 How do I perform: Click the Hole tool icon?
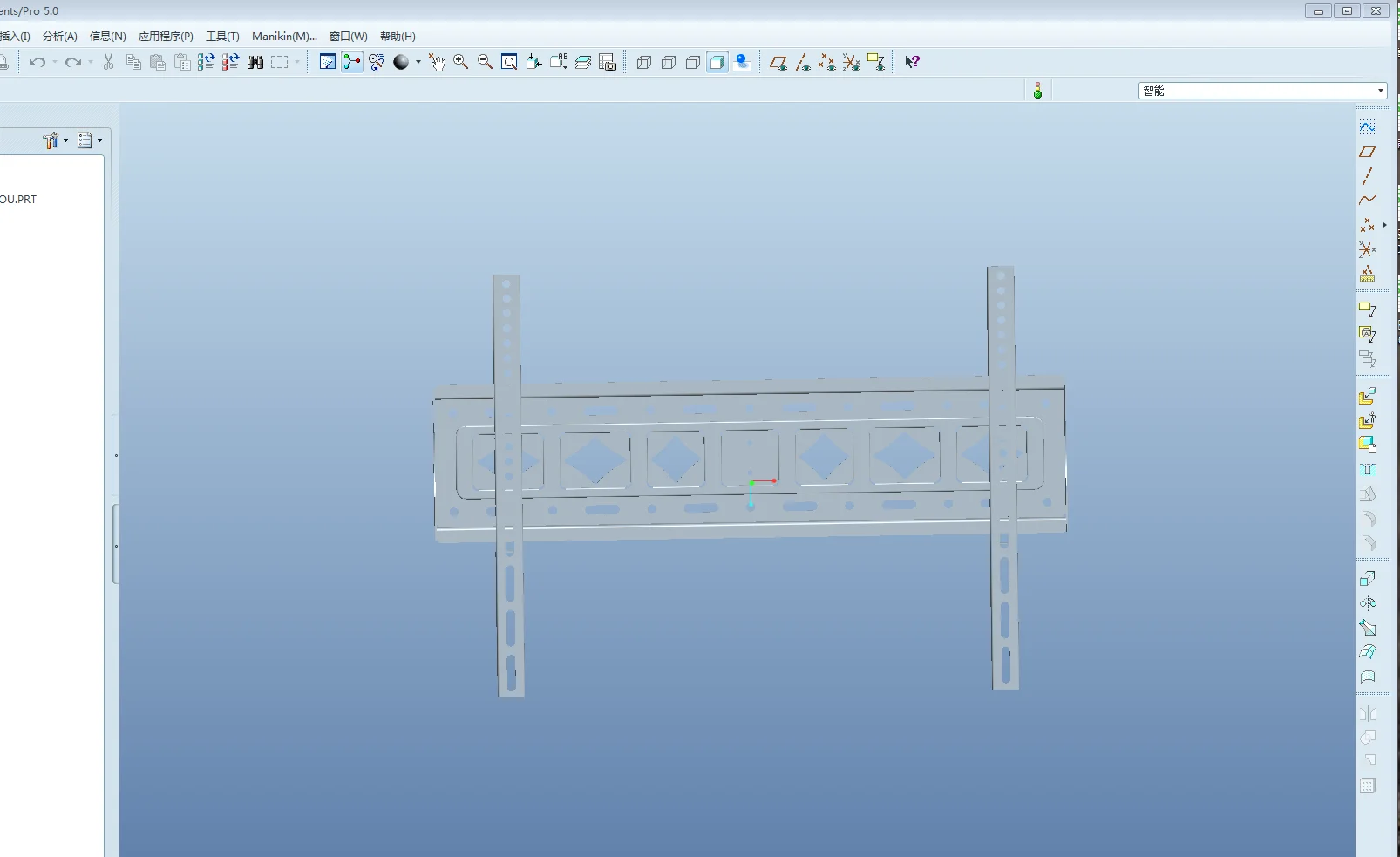[x=1367, y=469]
